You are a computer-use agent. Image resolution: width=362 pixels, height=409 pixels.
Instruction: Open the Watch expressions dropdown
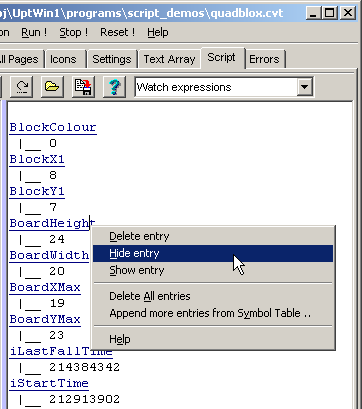305,87
